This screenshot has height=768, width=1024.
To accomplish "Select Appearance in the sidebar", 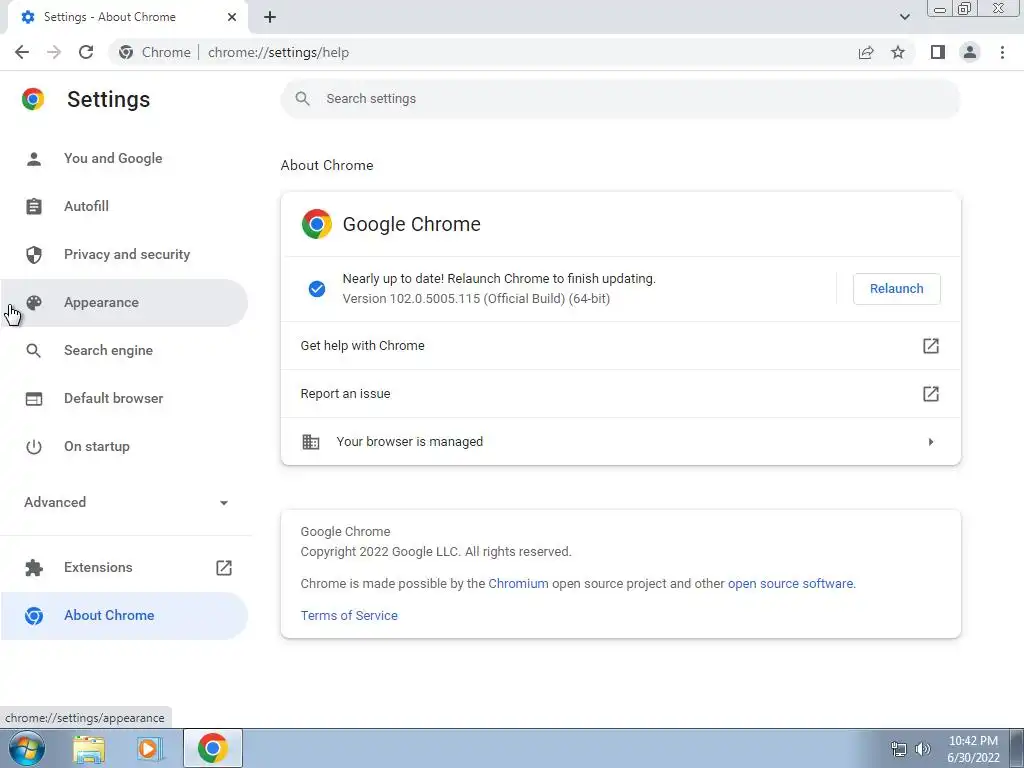I will [124, 302].
